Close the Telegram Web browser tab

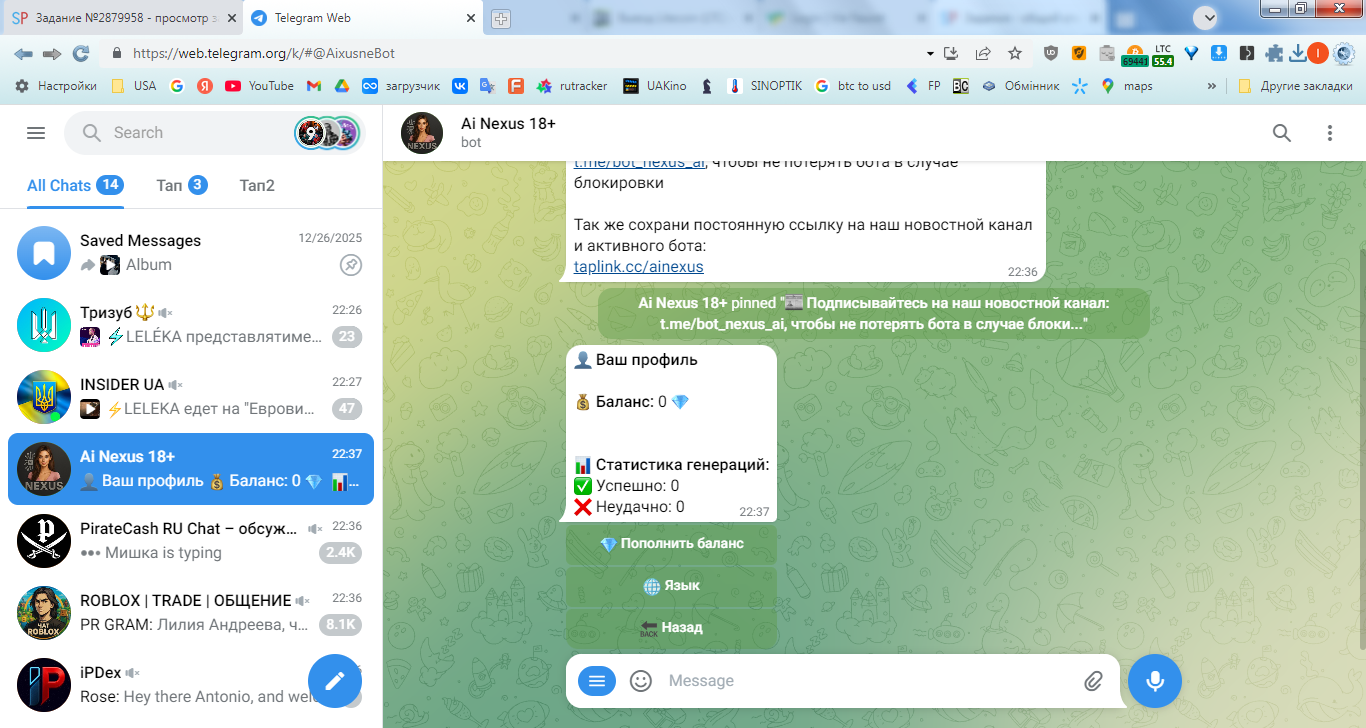point(471,18)
